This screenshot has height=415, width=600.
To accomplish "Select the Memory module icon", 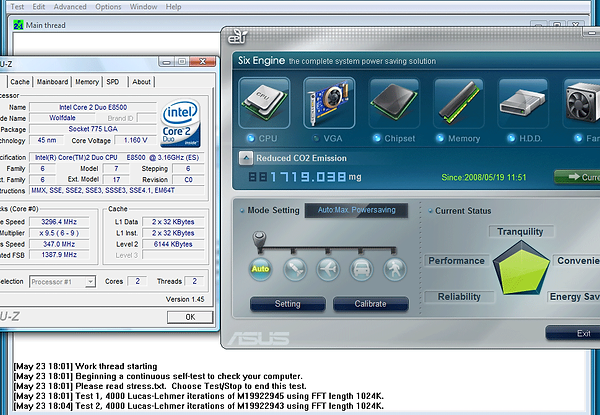I will 458,103.
